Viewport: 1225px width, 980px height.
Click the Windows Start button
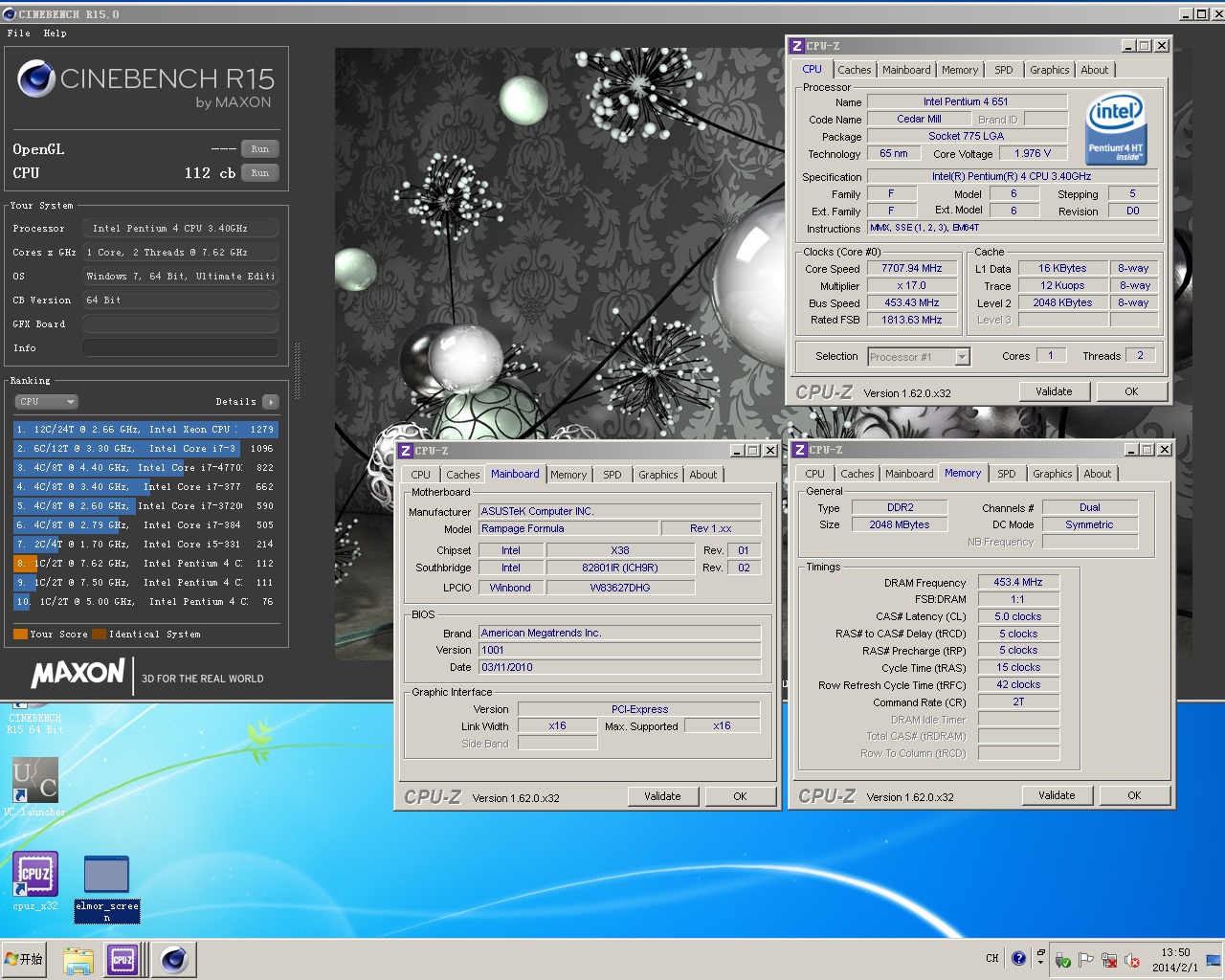[x=25, y=959]
